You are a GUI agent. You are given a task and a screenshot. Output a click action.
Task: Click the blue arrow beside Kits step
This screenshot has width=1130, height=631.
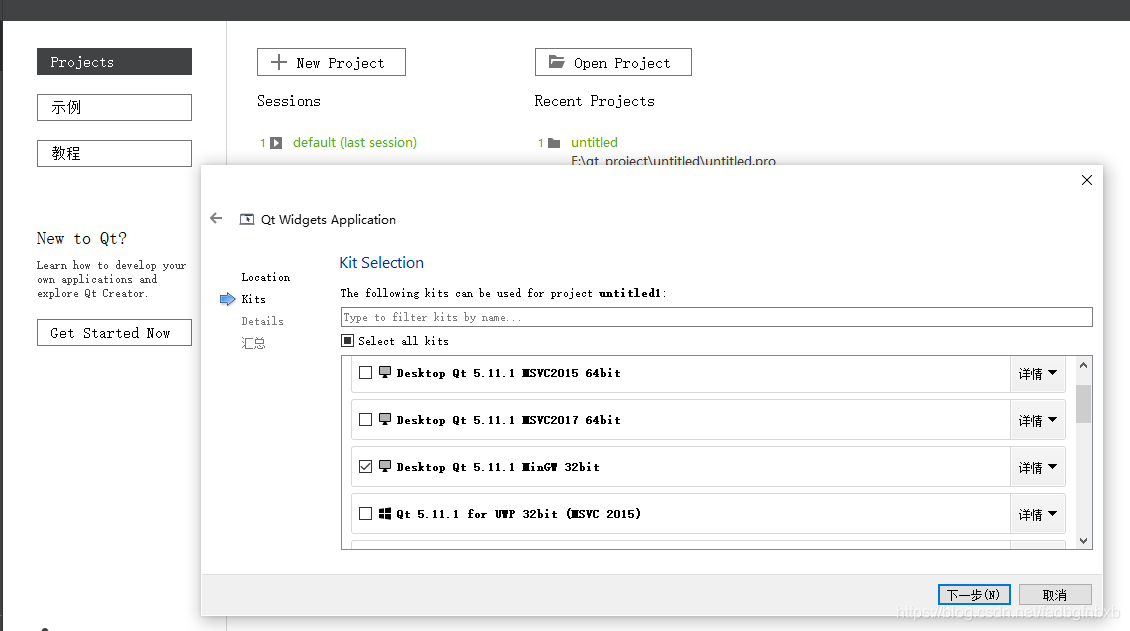(x=228, y=299)
